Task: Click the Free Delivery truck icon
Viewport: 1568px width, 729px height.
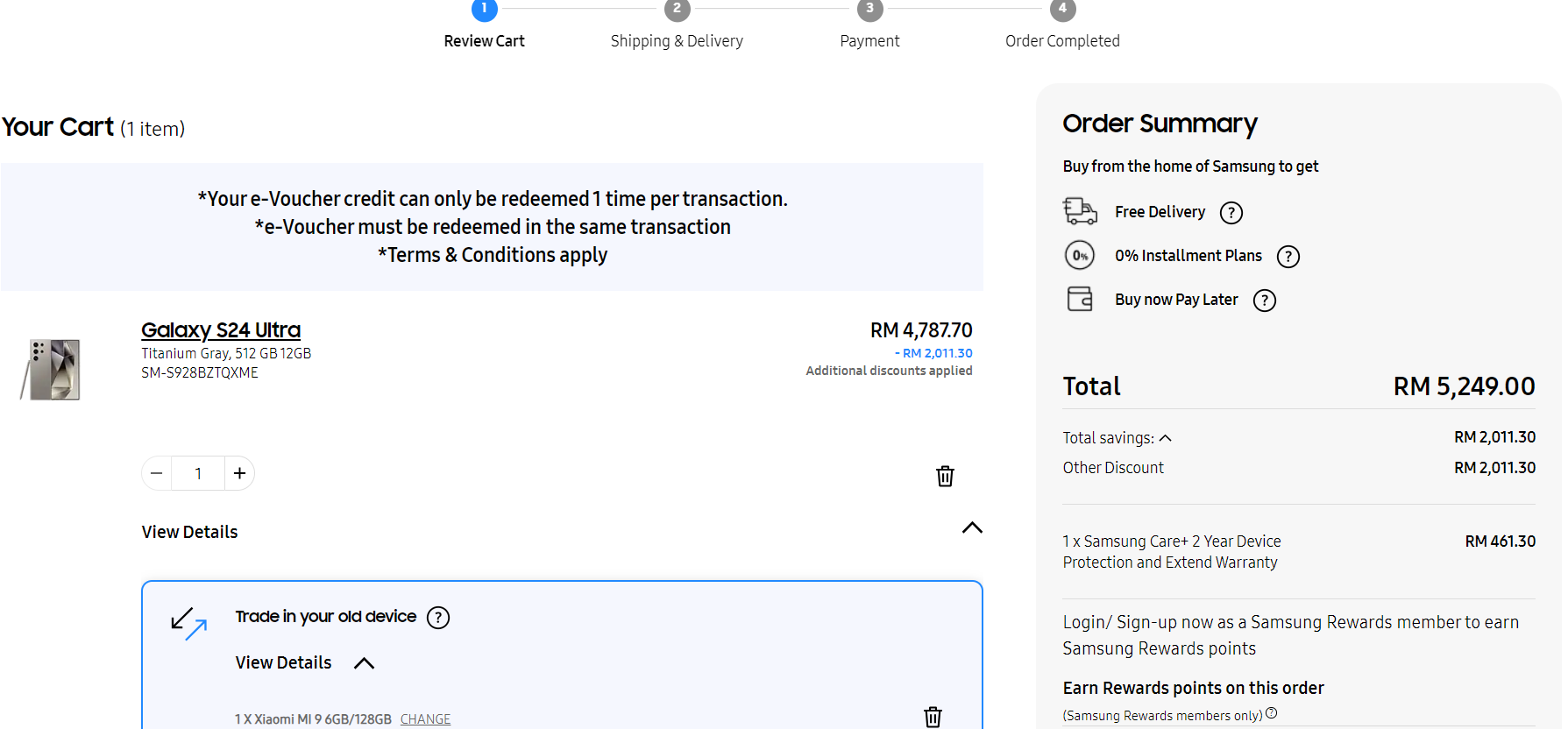Action: pos(1080,211)
